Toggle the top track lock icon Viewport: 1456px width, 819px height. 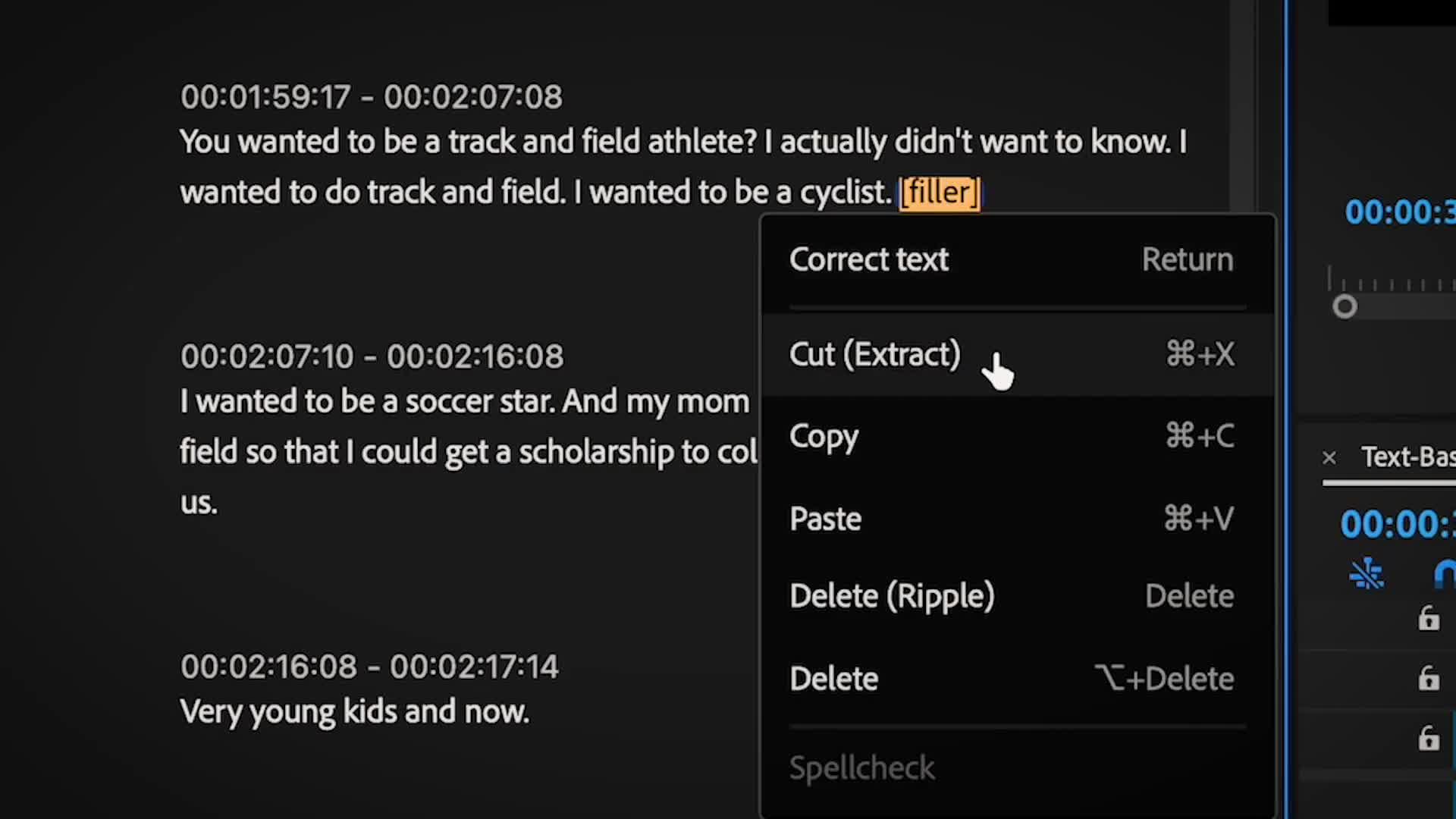(1429, 619)
